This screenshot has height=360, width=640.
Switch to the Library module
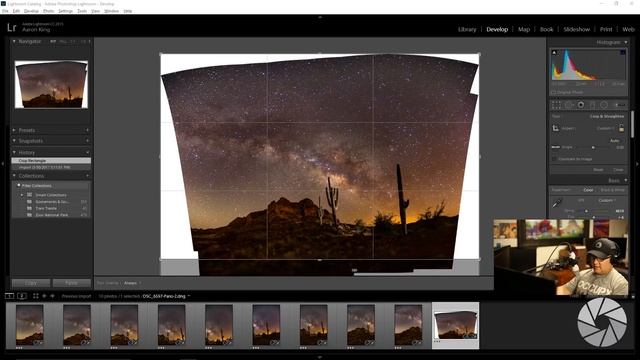(x=467, y=29)
